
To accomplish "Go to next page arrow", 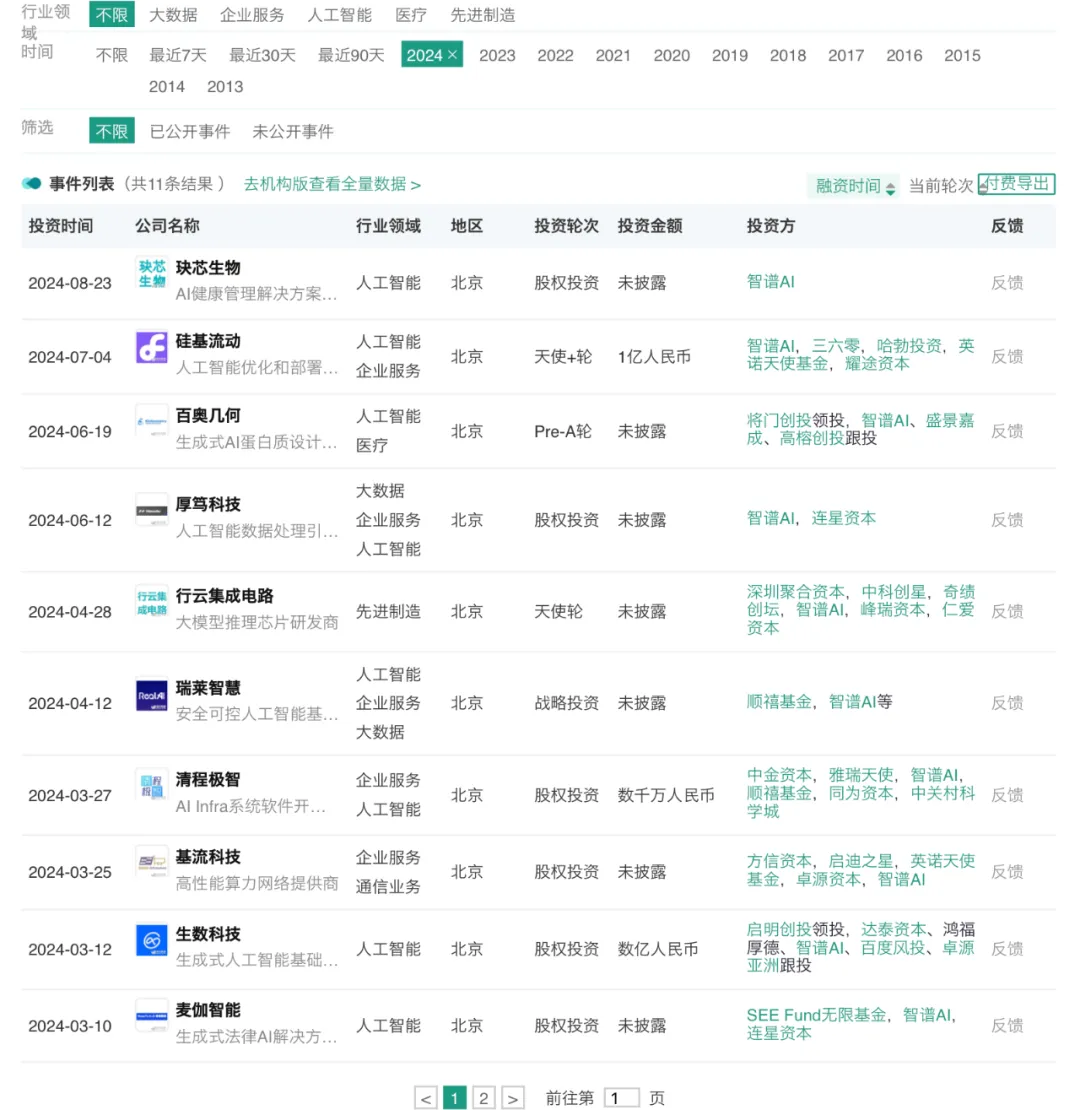I will pos(513,1098).
